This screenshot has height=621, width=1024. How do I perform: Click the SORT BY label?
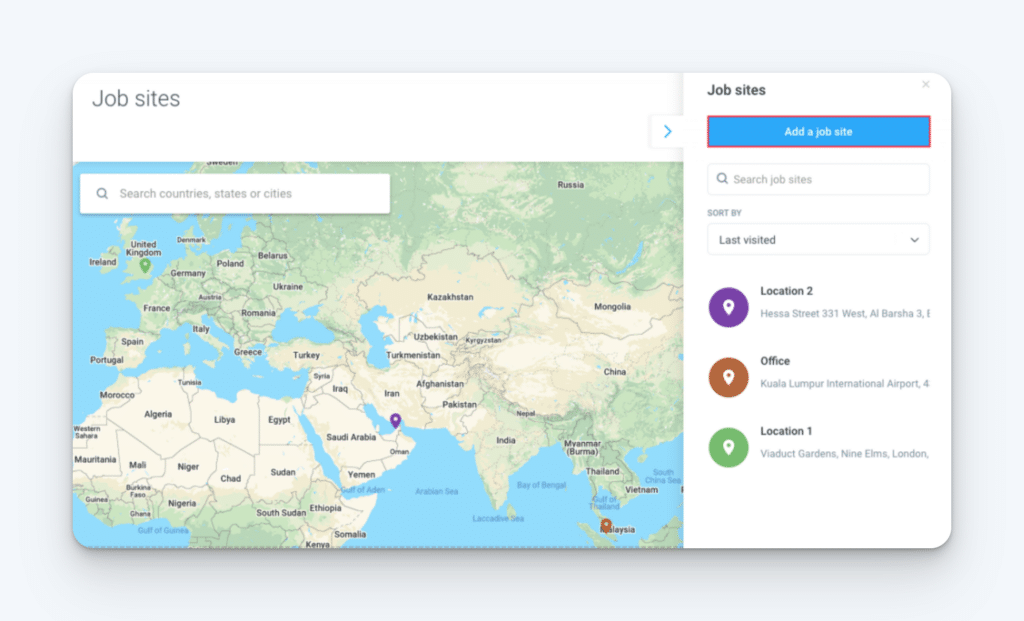click(724, 213)
